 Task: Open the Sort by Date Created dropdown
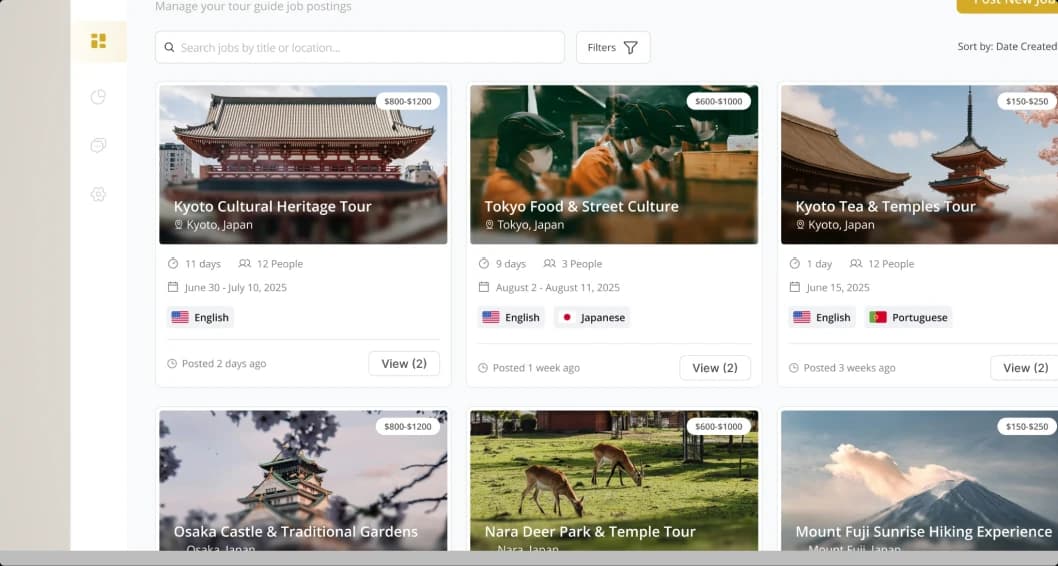[x=1007, y=47]
